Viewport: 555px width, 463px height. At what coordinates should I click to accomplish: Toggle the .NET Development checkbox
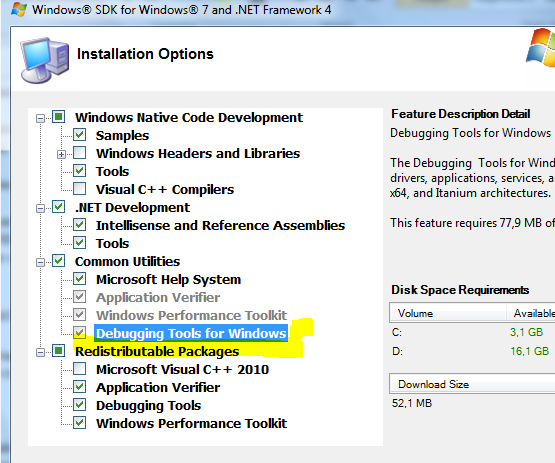tap(58, 207)
